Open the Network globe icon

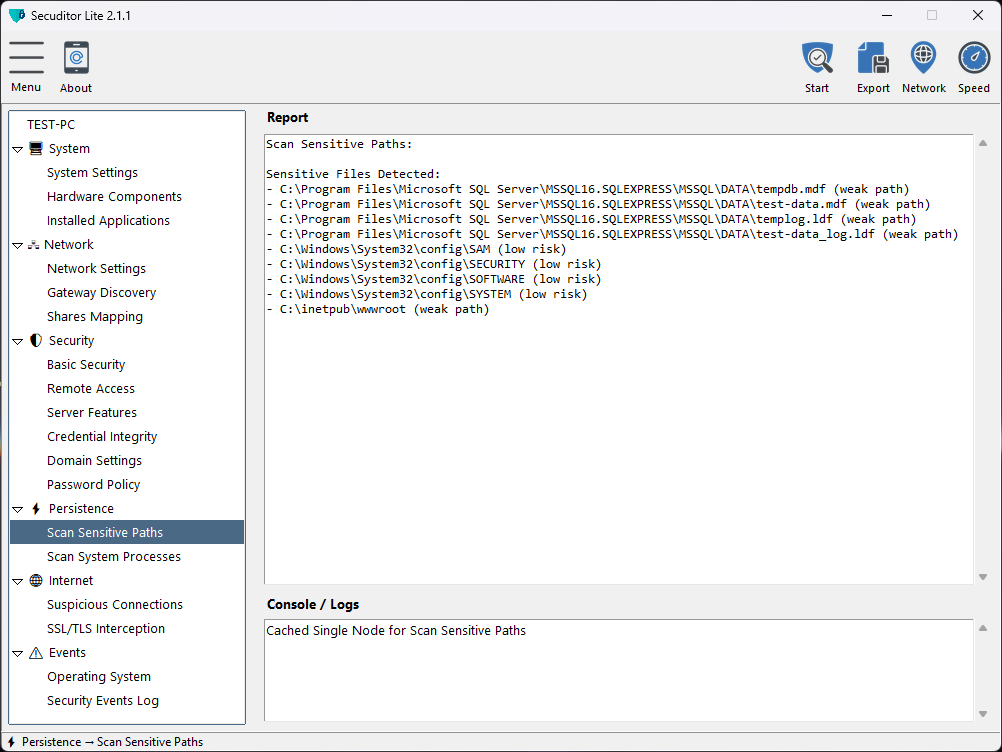tap(923, 58)
